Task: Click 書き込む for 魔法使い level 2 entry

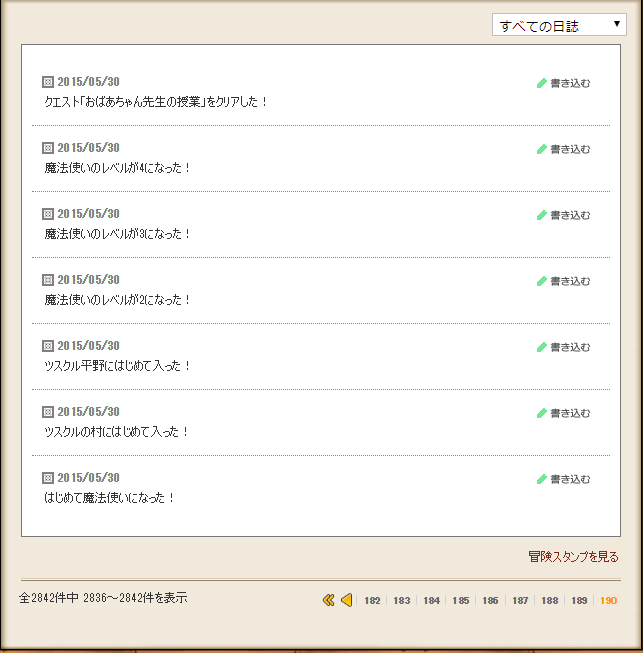Action: click(569, 281)
